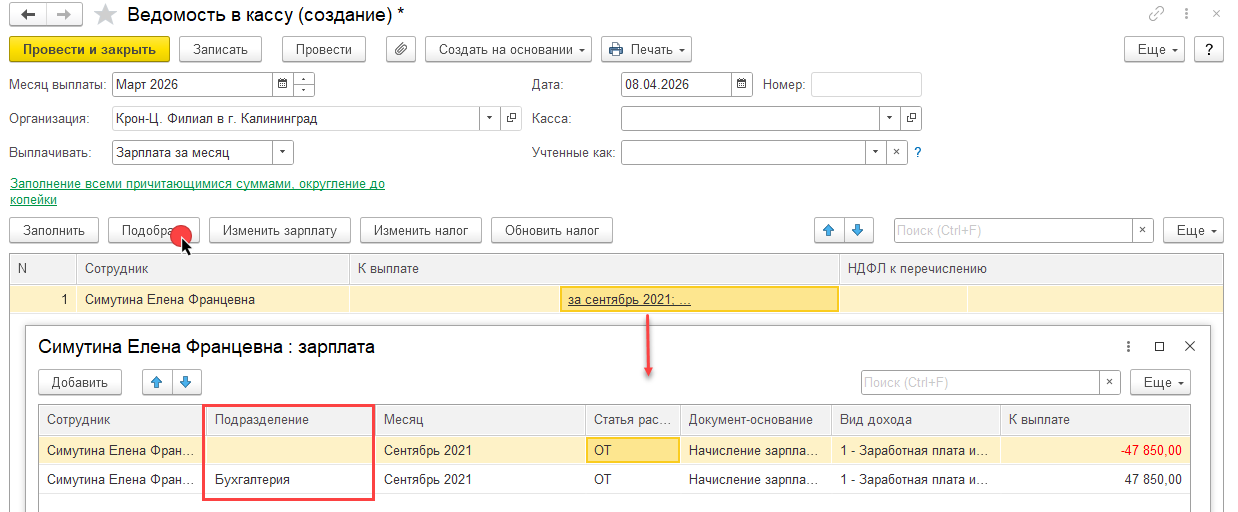This screenshot has height=512, width=1238.
Task: Clear the Учтенные как field
Action: pos(897,153)
